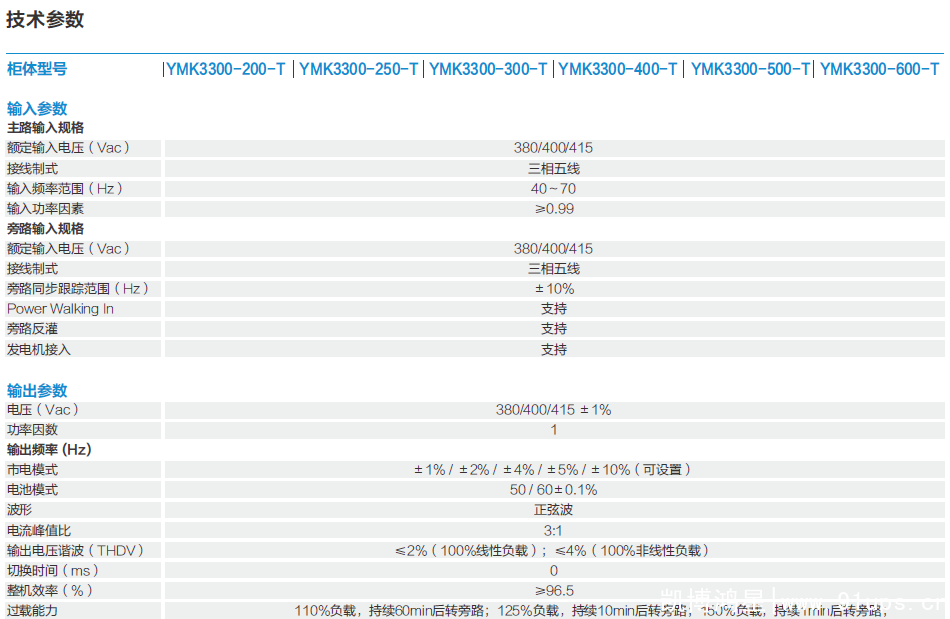Click the 发电机接入 row label
This screenshot has height=619, width=950.
(39, 350)
